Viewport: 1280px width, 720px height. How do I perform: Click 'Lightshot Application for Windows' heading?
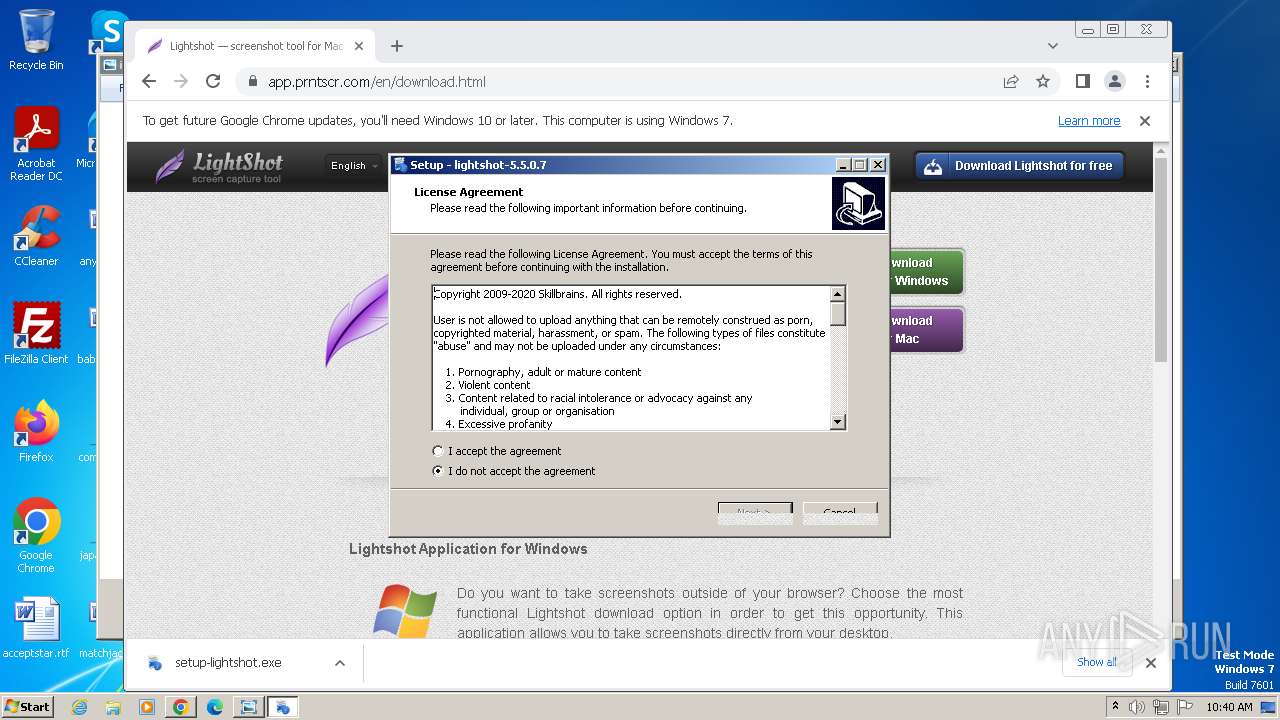click(x=468, y=549)
